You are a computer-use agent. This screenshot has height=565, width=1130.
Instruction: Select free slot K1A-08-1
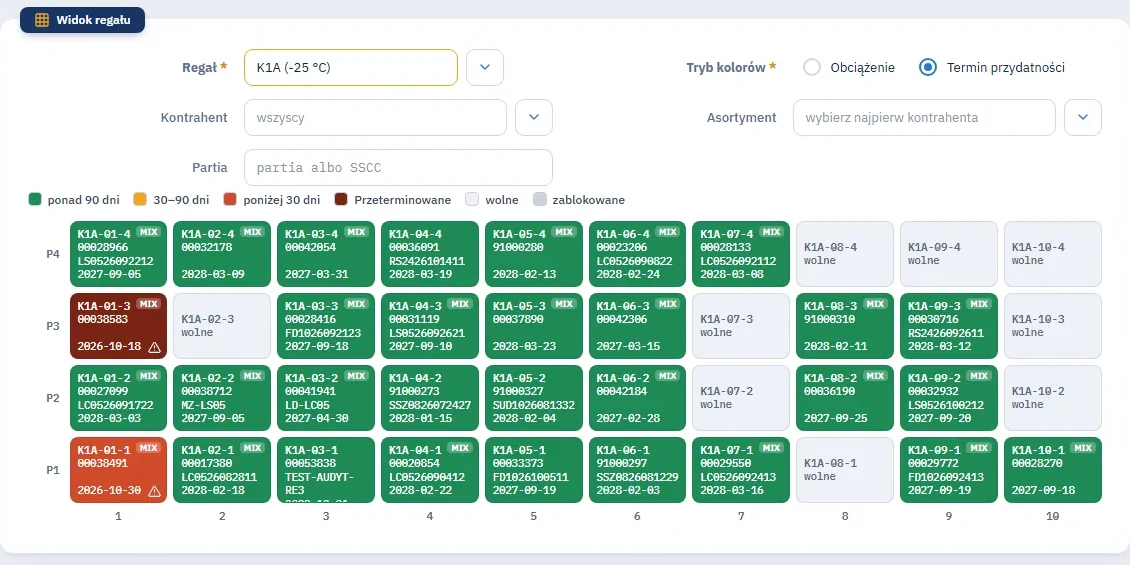tap(845, 470)
